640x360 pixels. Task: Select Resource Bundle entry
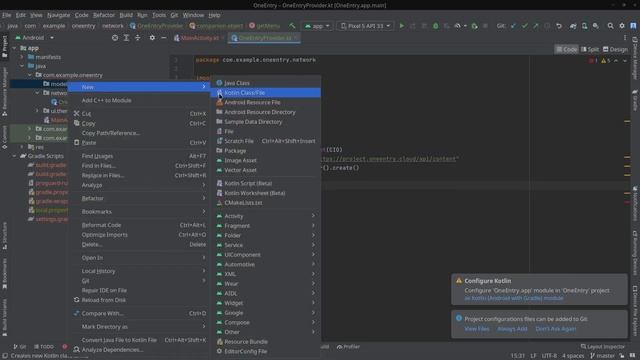point(265,342)
